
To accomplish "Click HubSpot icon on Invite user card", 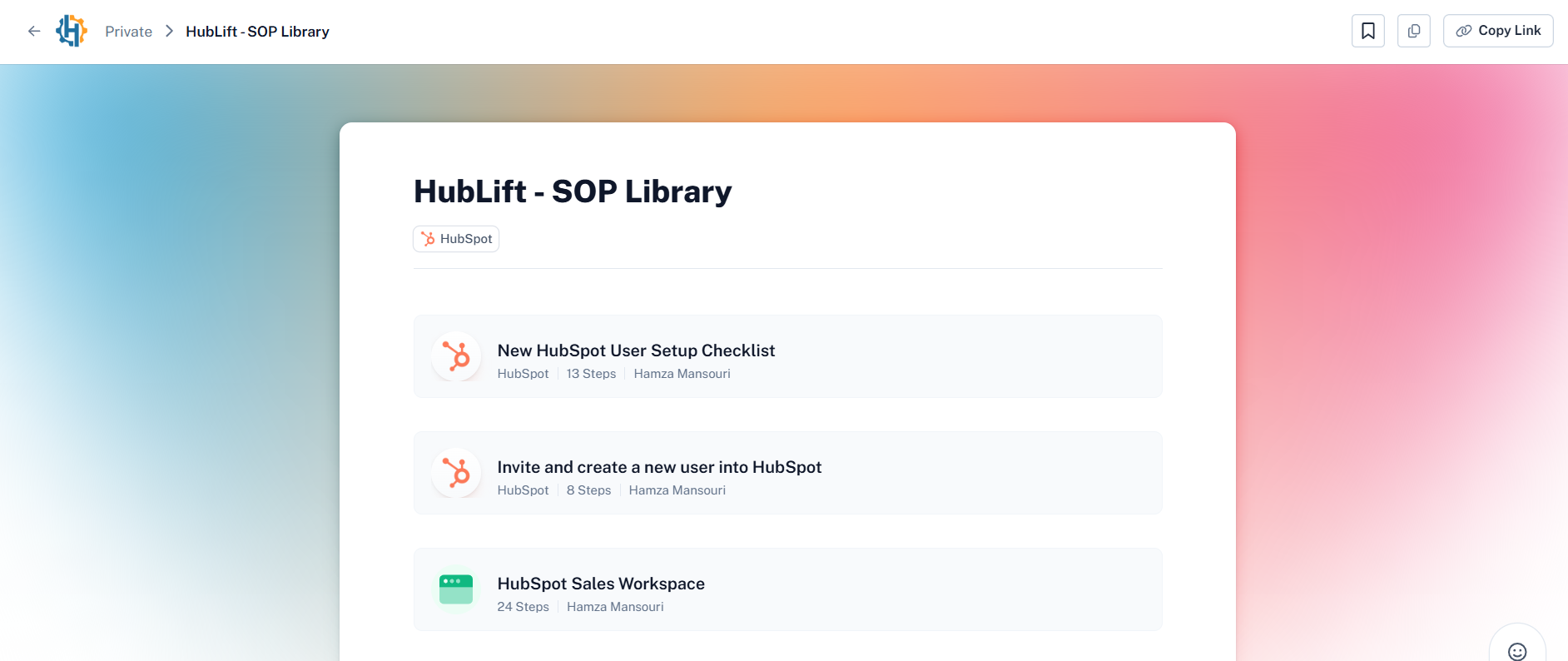I will pos(456,473).
